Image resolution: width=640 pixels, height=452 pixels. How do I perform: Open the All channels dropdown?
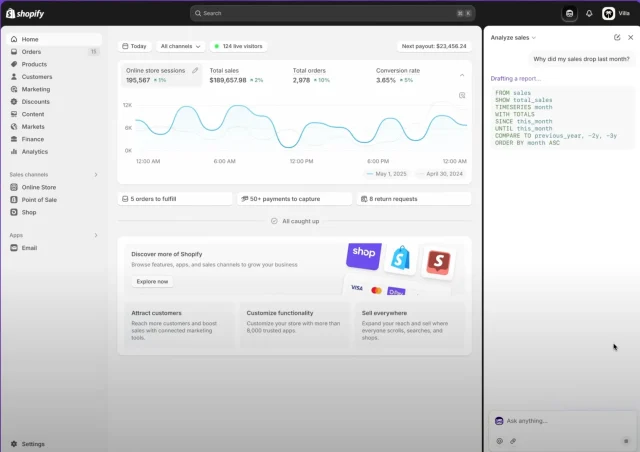pyautogui.click(x=180, y=46)
